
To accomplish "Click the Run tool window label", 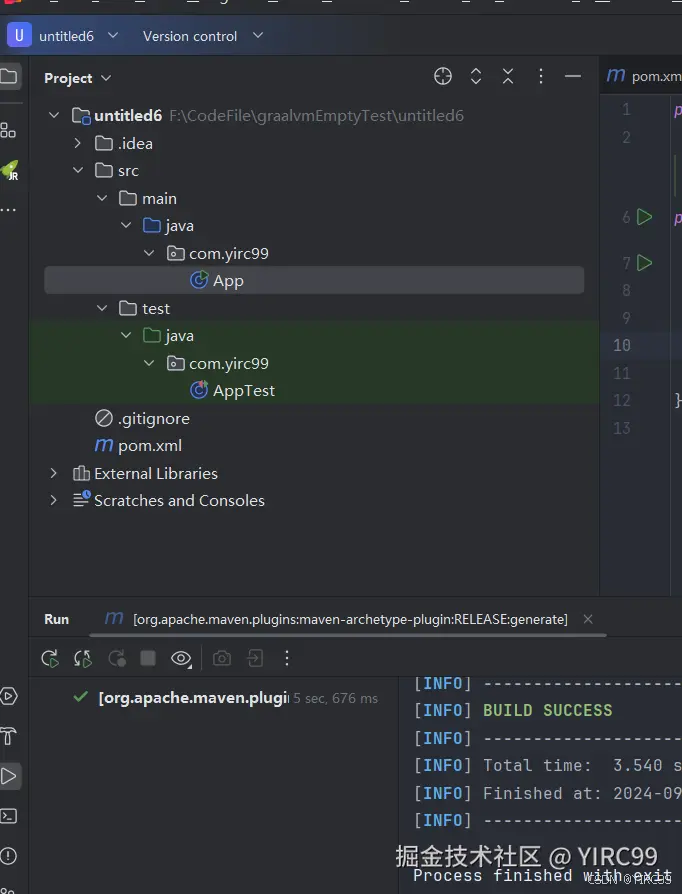I will (x=56, y=619).
